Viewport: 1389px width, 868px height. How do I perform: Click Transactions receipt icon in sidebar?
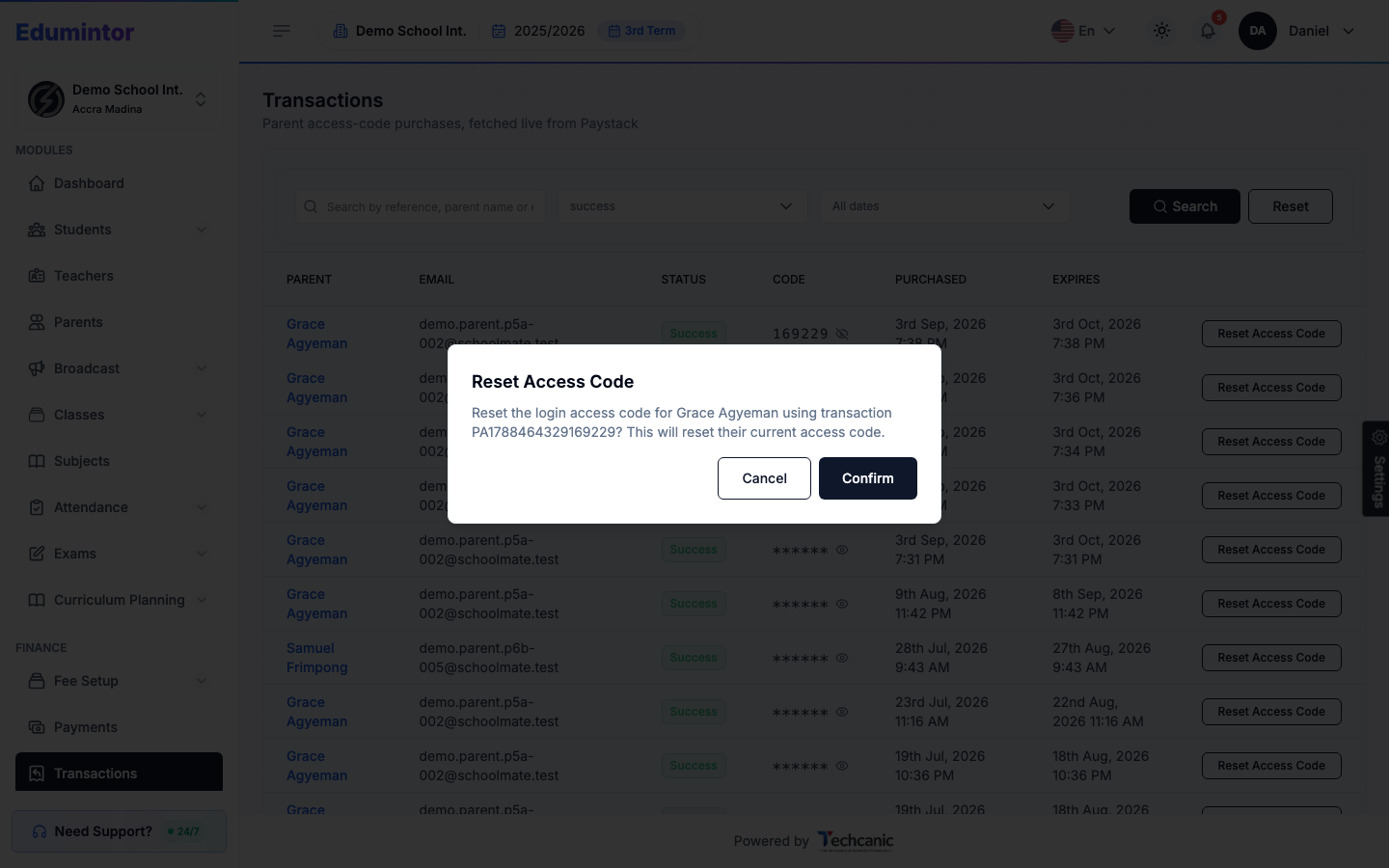pos(37,773)
